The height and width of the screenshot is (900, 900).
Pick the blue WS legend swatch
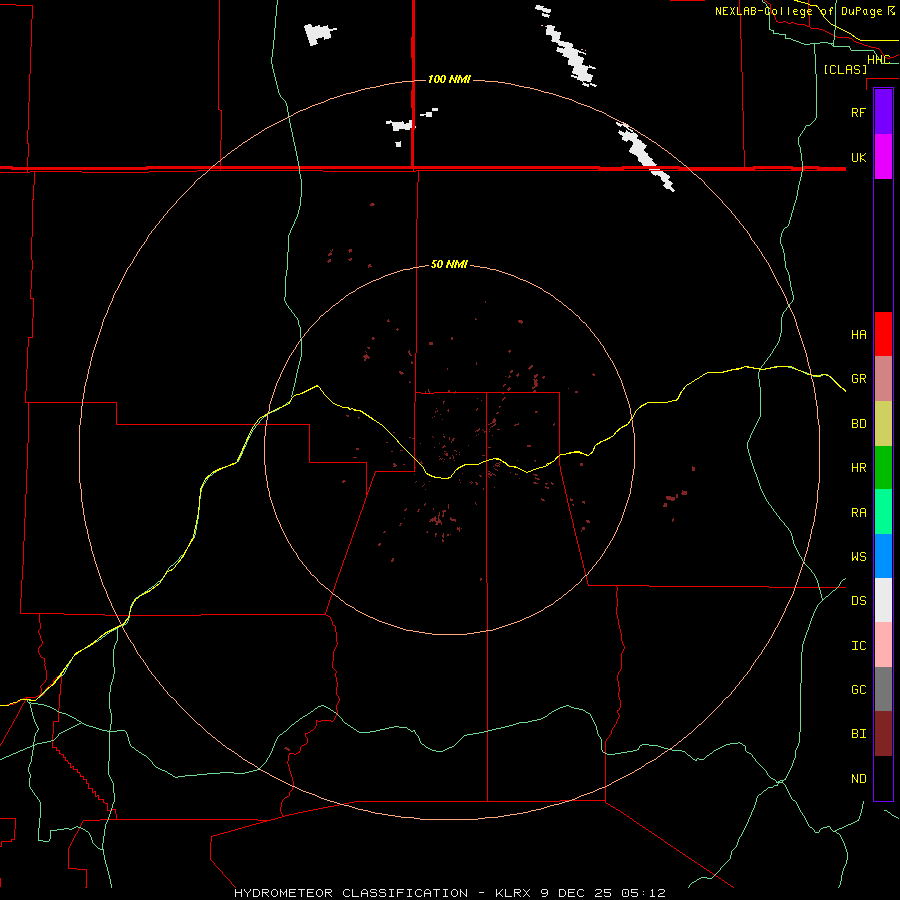pyautogui.click(x=883, y=556)
